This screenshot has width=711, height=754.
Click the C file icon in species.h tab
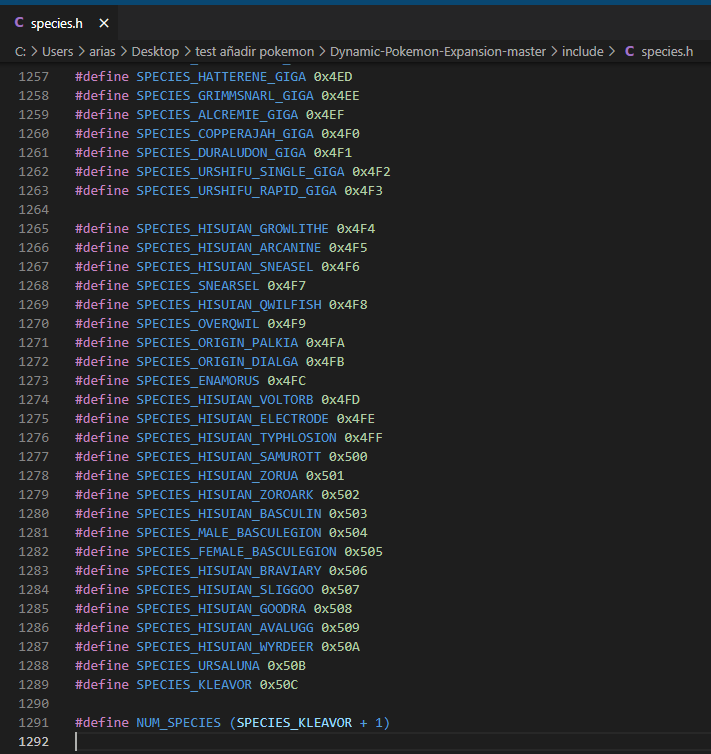[x=19, y=22]
